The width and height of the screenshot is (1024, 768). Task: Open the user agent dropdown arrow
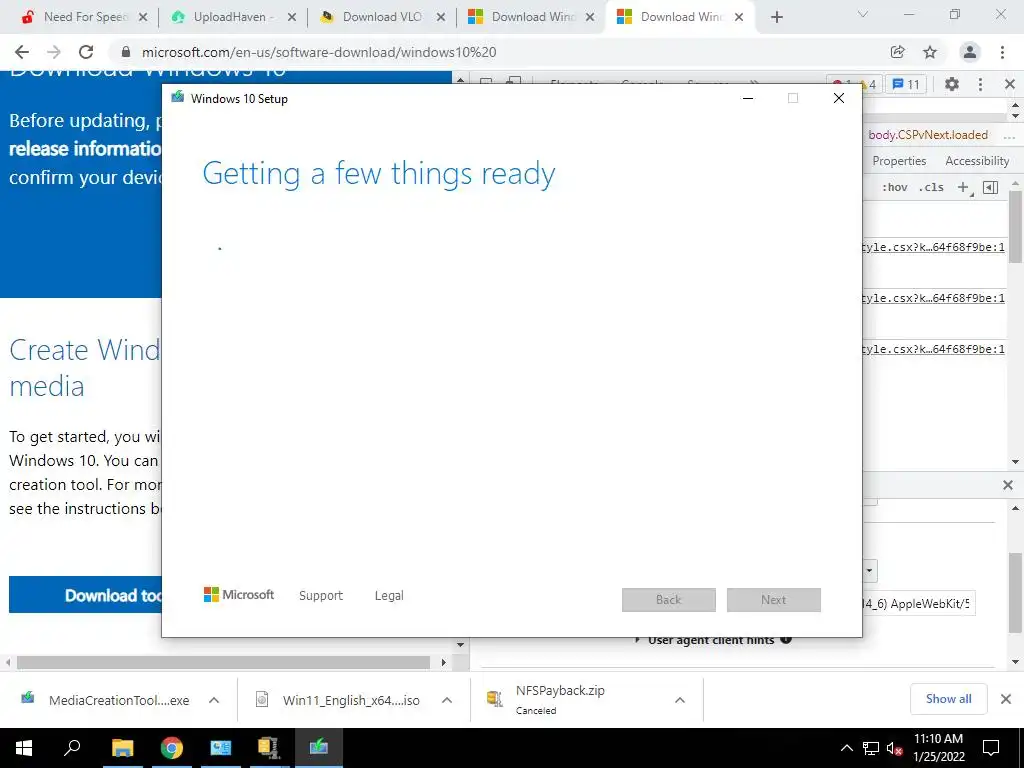pos(869,571)
